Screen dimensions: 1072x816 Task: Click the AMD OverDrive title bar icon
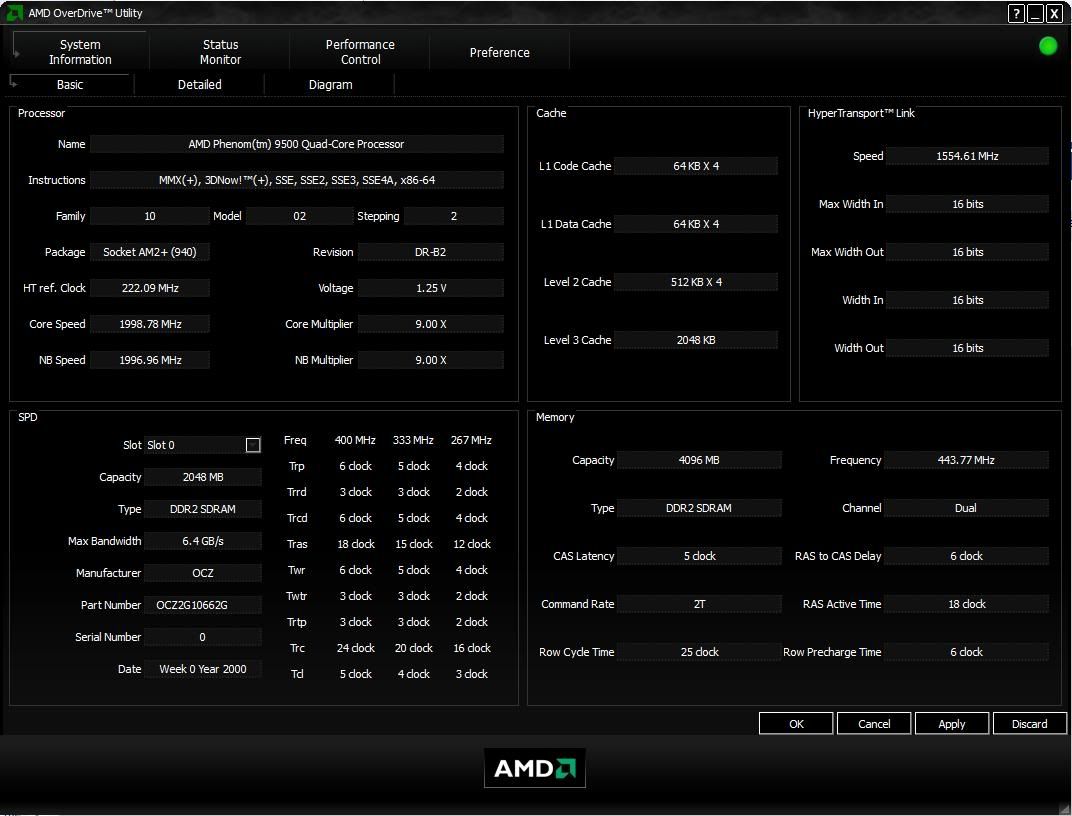15,13
